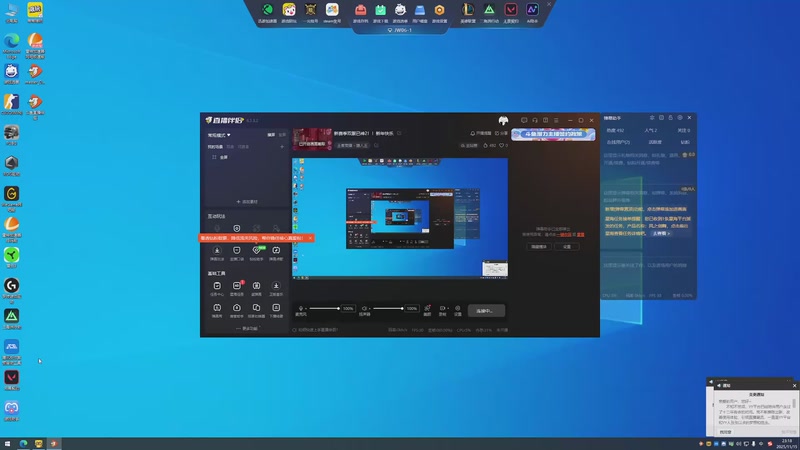Open the yellow cartoon face dock icon
Image resolution: width=800 pixels, height=450 pixels.
(x=289, y=10)
